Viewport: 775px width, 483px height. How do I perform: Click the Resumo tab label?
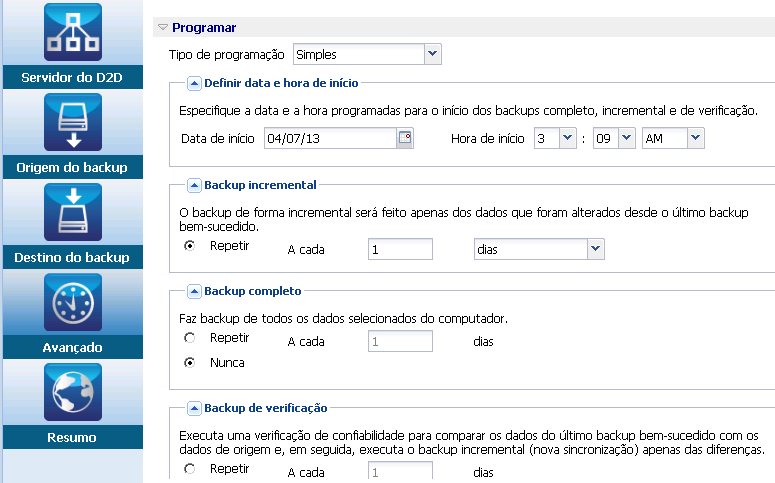[x=72, y=438]
